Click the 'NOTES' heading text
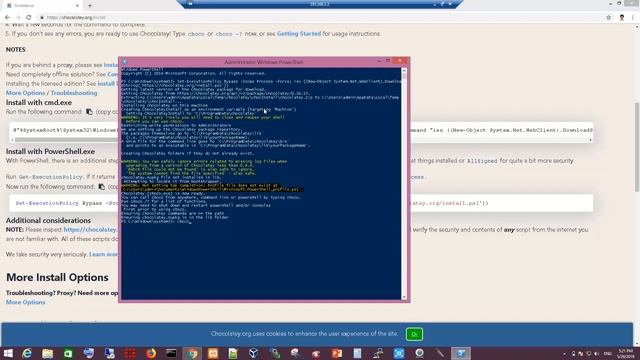Image resolution: width=640 pixels, height=360 pixels. (x=16, y=49)
